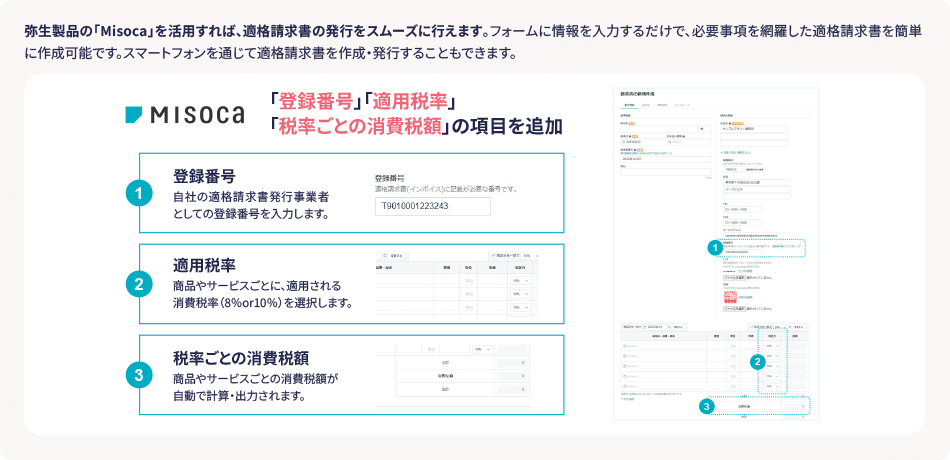Image resolution: width=950 pixels, height=460 pixels.
Task: Click the 東京都千代田区 address field
Action: coord(757,182)
